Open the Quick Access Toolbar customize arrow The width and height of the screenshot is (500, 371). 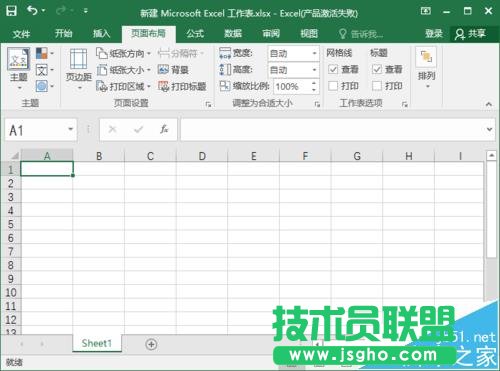click(86, 11)
